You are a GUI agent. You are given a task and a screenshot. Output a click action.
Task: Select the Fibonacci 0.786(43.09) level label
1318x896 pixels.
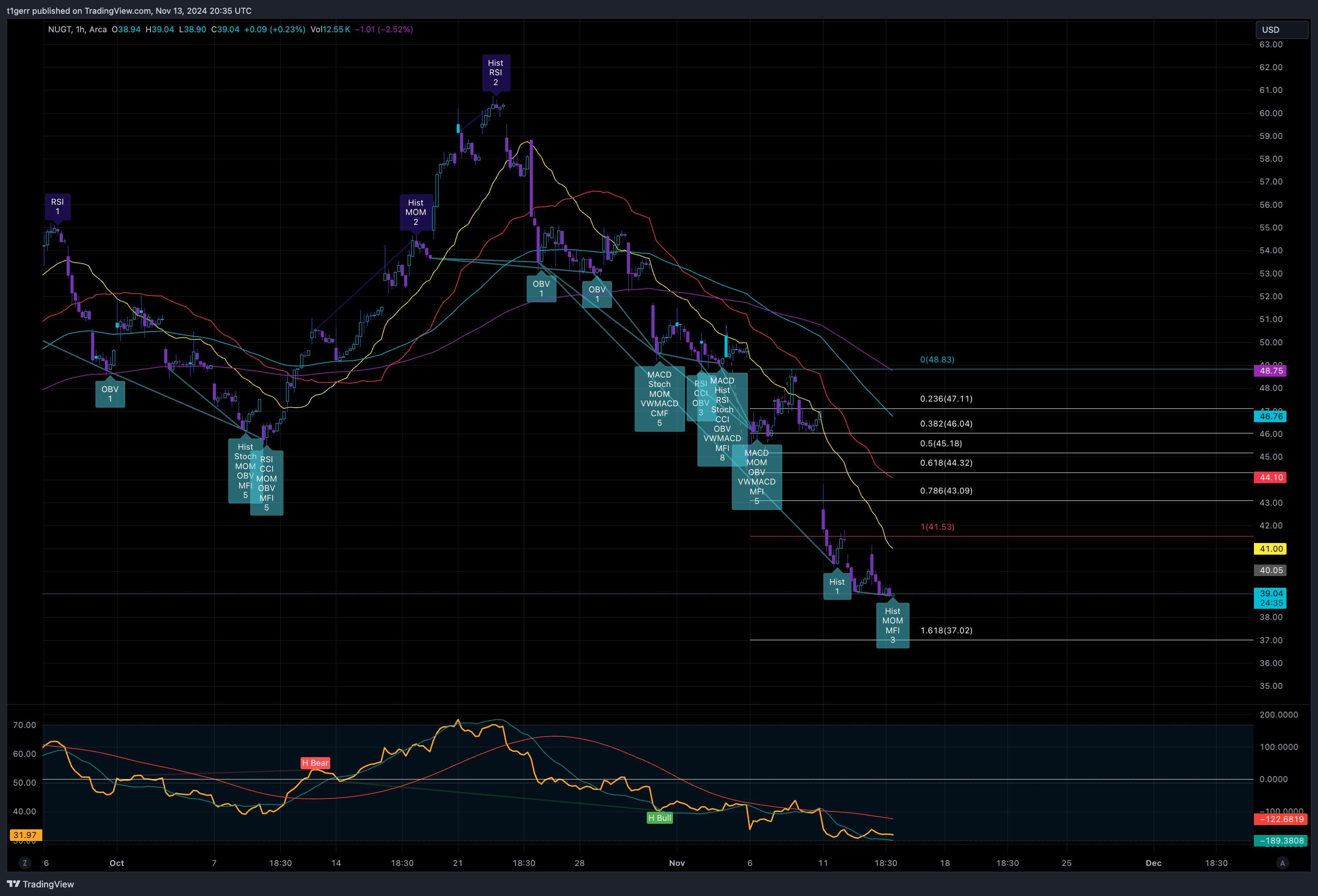pos(946,491)
